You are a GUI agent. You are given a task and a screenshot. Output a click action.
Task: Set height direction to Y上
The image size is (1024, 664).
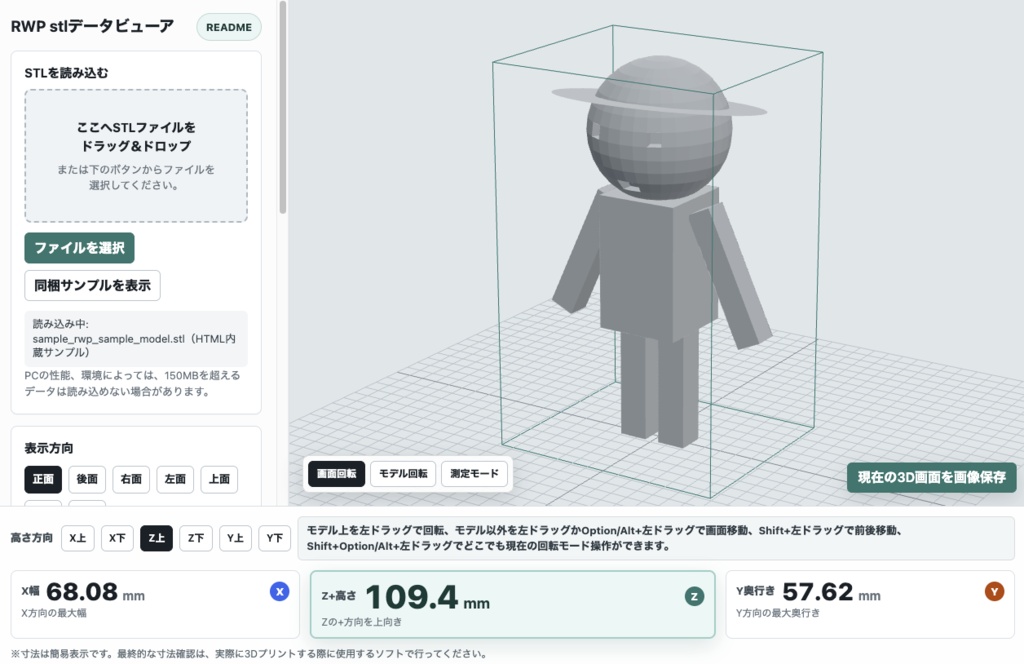point(235,538)
